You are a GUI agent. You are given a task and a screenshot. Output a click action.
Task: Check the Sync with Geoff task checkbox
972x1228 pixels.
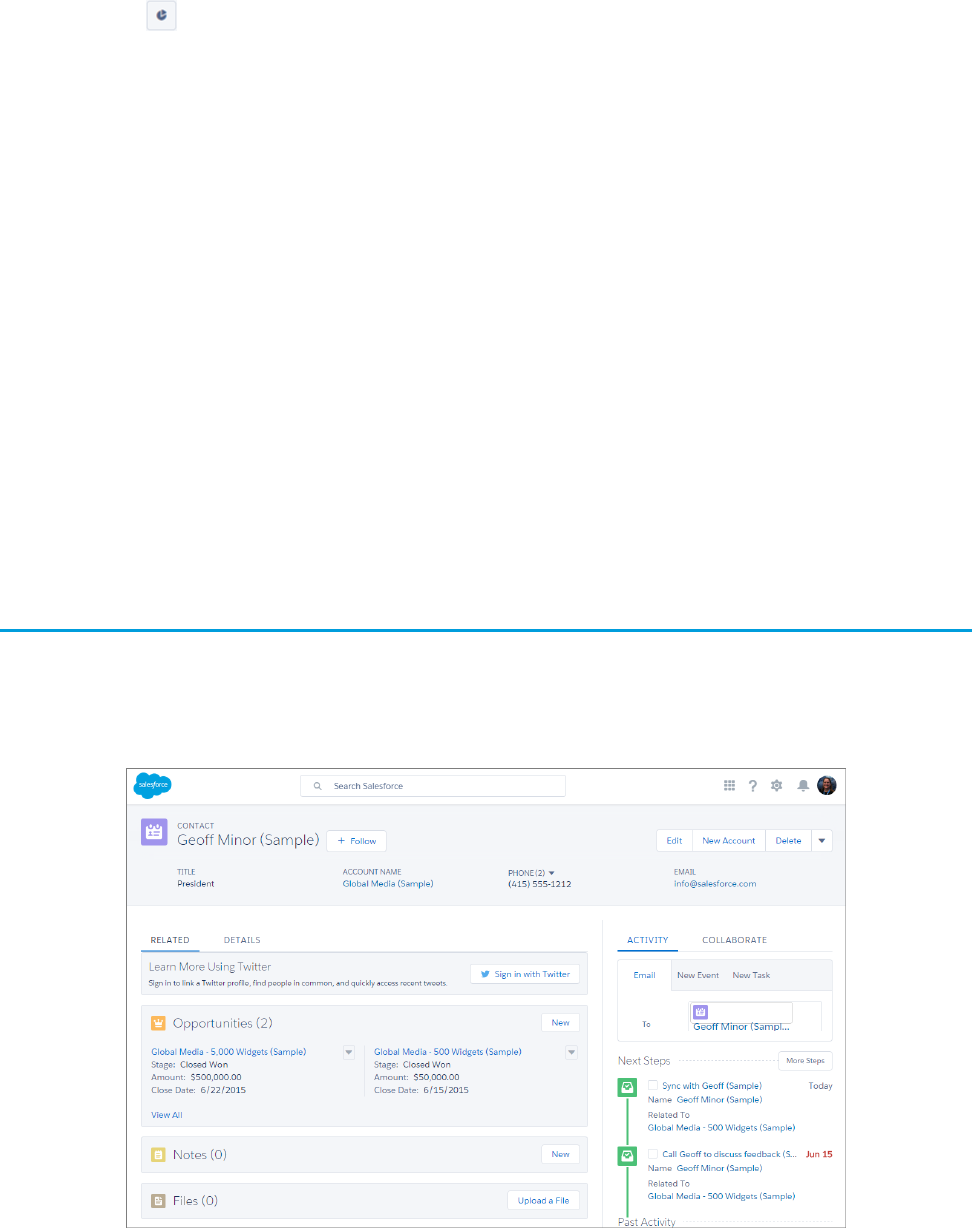tap(653, 1085)
